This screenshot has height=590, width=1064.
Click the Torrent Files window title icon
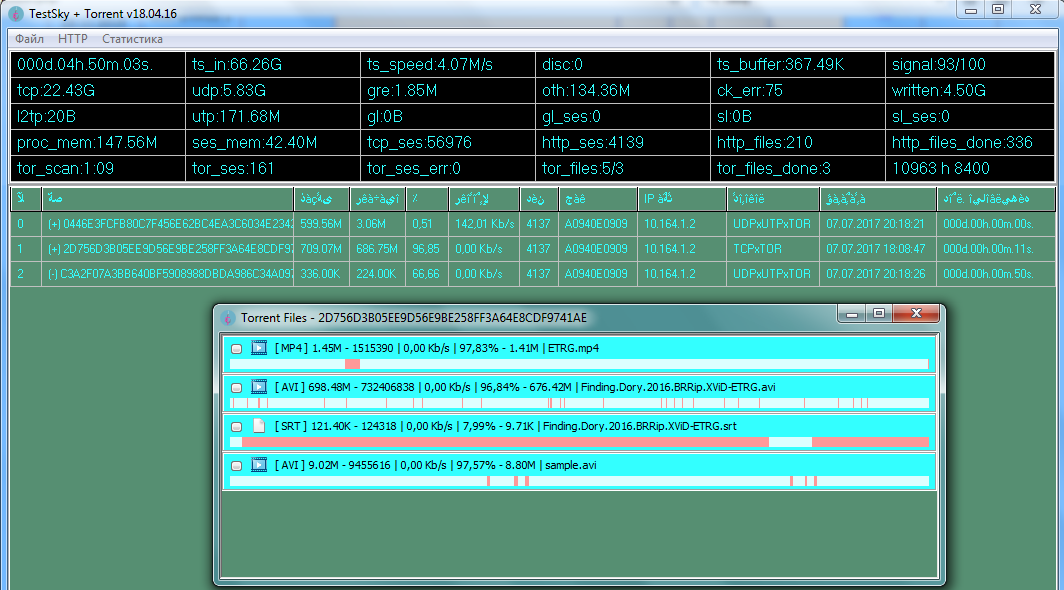229,318
